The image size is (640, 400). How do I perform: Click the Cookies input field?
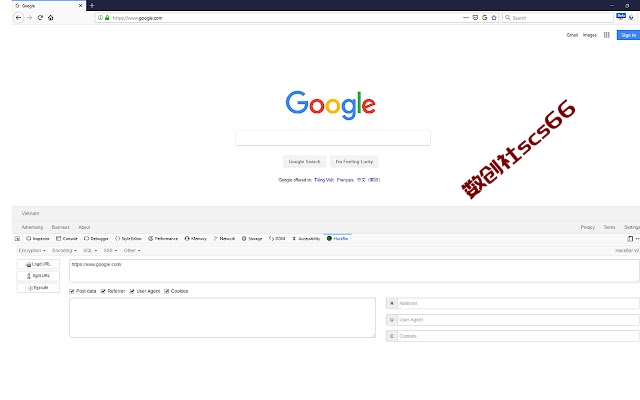(518, 336)
